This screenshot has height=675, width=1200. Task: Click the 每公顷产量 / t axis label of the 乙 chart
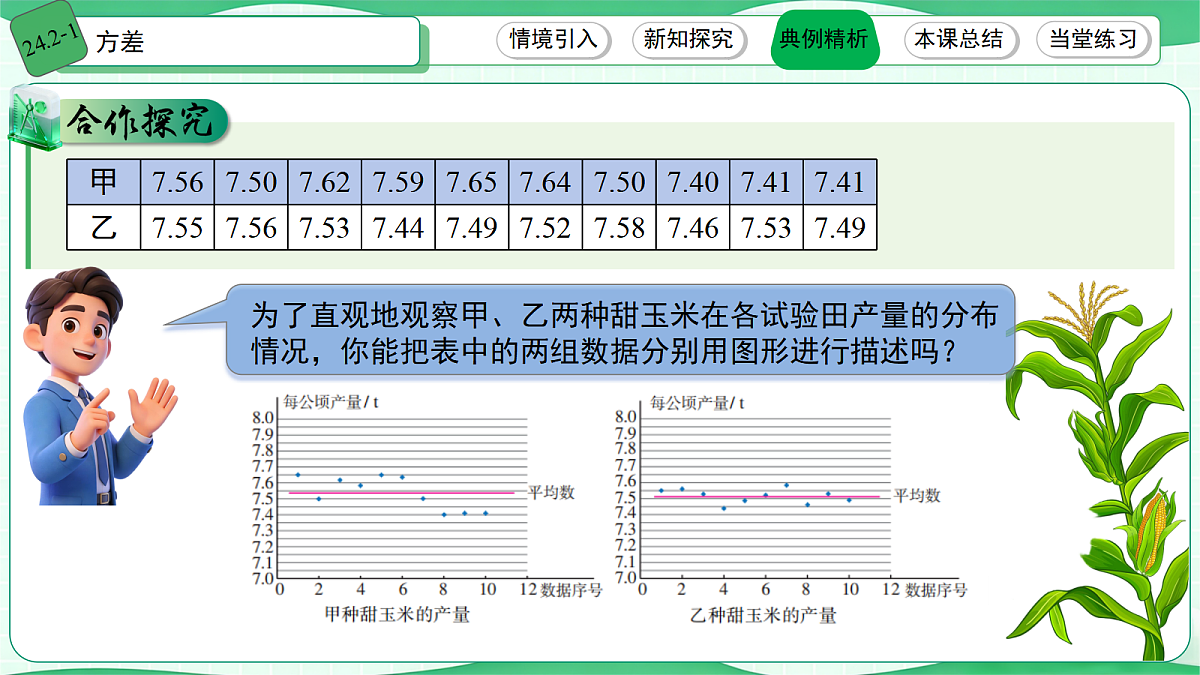pos(697,402)
